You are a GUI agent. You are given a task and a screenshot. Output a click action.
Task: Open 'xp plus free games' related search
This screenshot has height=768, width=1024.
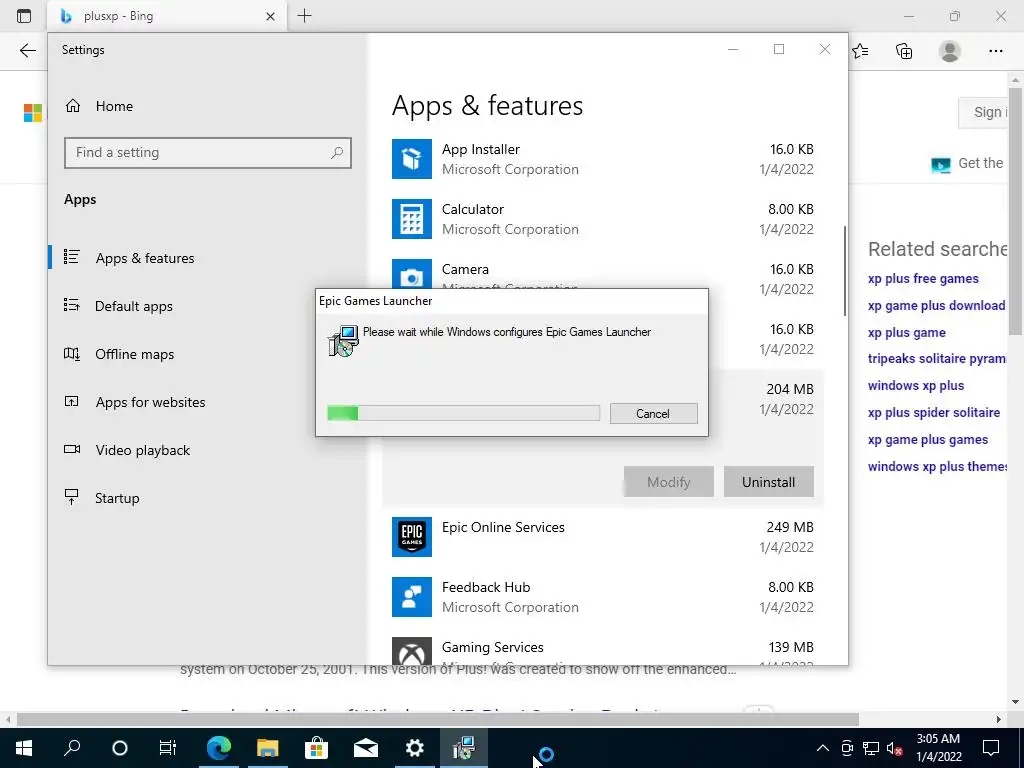(923, 278)
